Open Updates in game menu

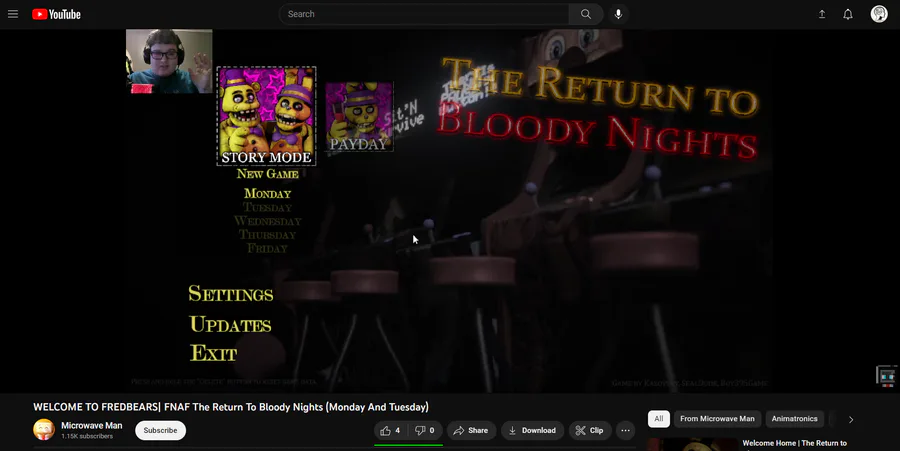(230, 325)
